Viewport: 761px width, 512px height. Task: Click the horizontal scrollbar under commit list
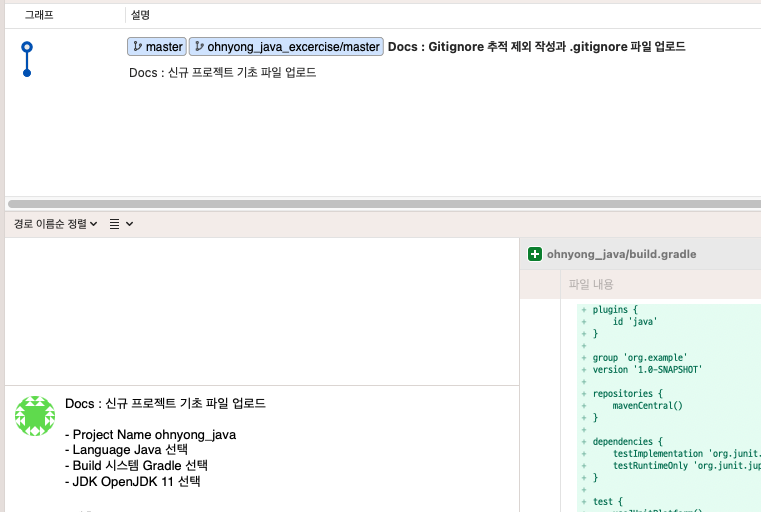[x=384, y=204]
